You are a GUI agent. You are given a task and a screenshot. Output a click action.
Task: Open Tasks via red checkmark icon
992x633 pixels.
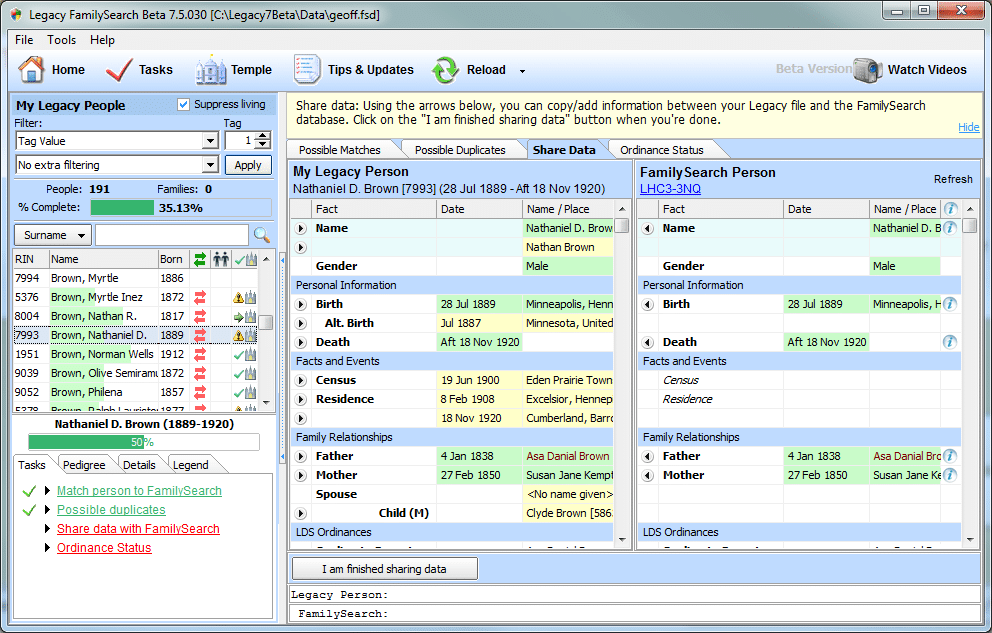[x=119, y=70]
